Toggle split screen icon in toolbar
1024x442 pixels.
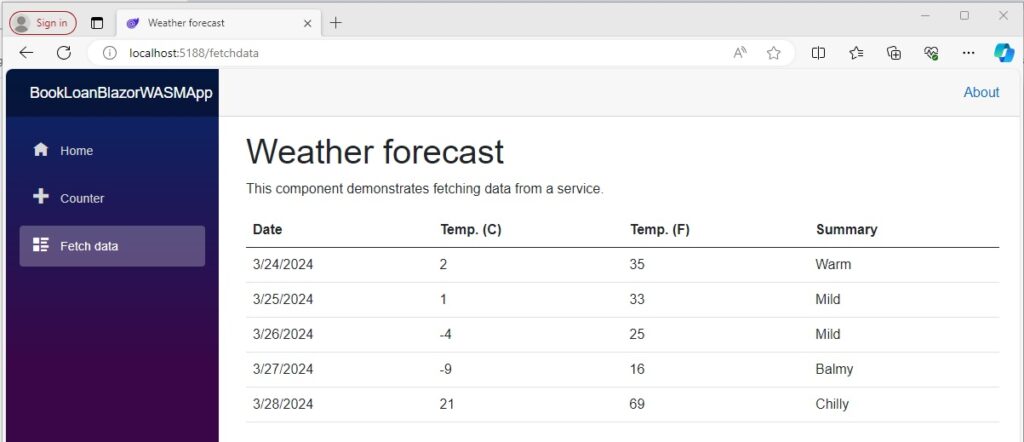[x=819, y=53]
